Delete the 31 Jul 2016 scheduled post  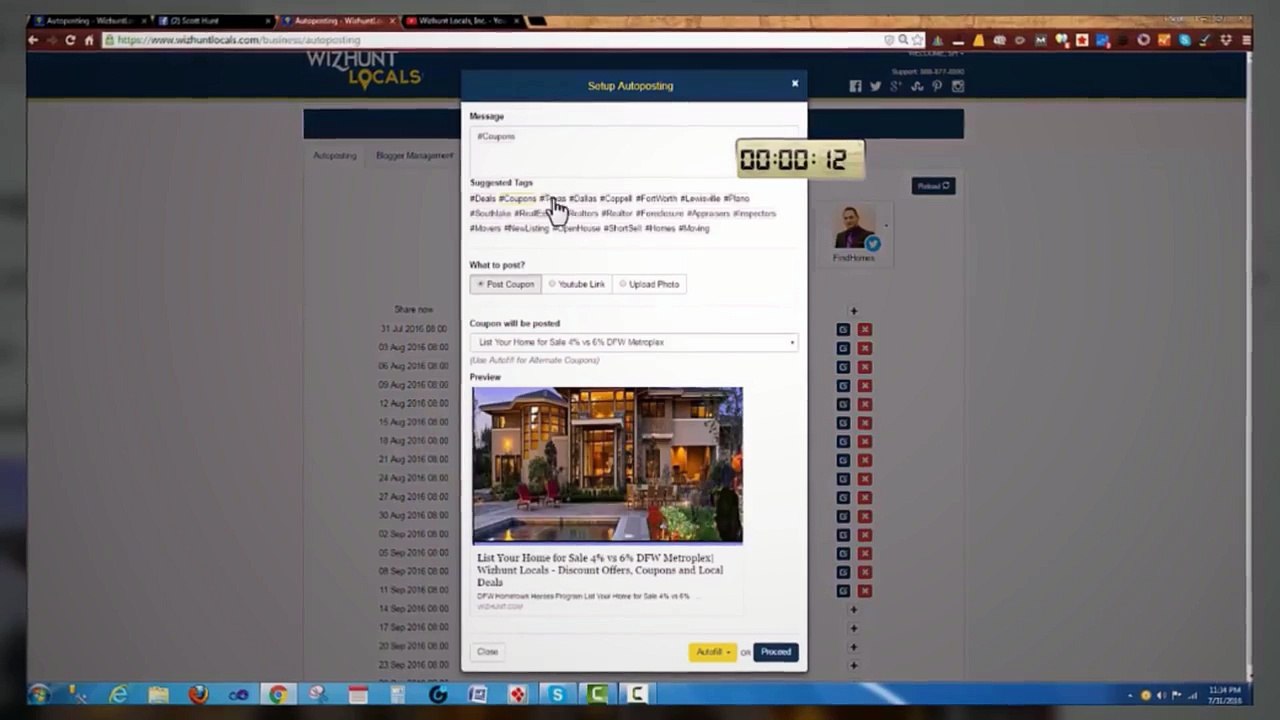pyautogui.click(x=864, y=329)
